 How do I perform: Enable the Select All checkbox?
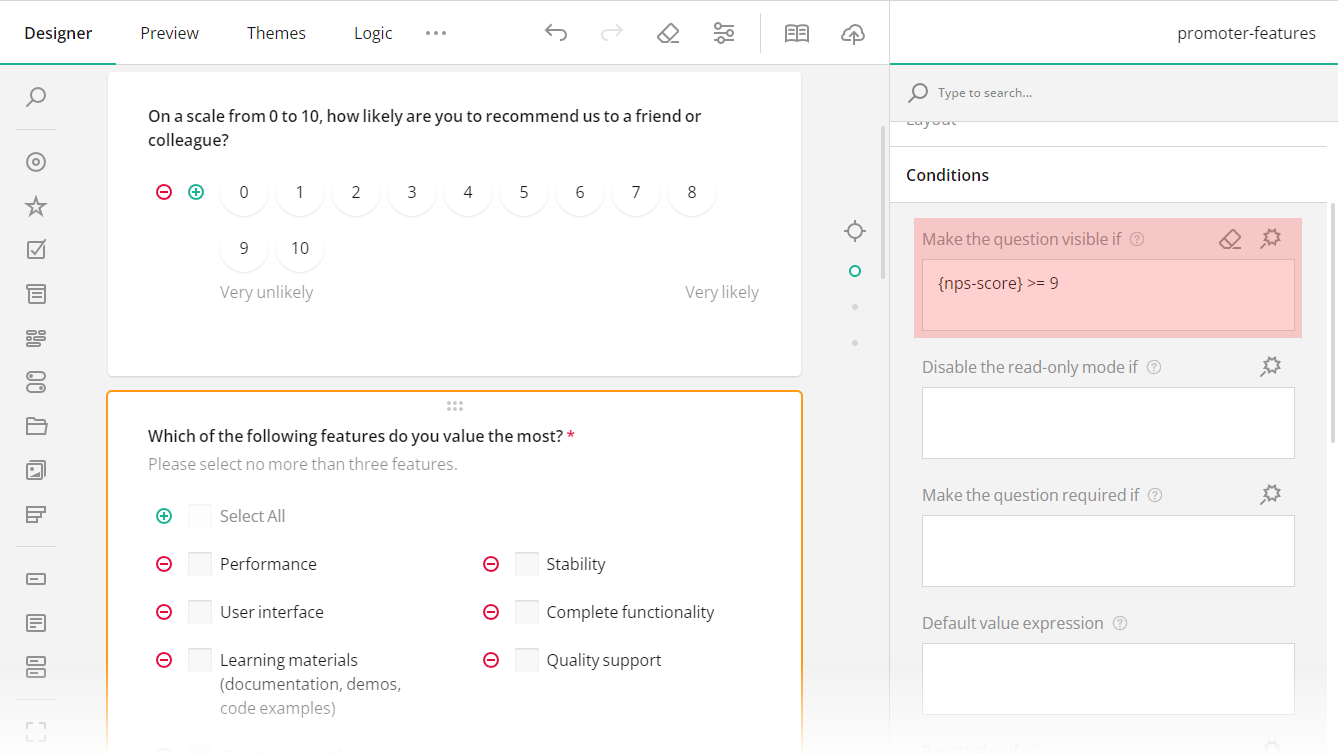point(199,515)
